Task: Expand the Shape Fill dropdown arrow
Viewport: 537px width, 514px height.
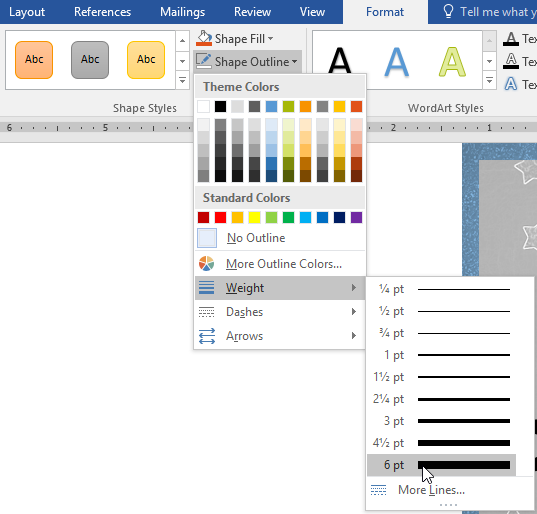Action: [x=271, y=39]
